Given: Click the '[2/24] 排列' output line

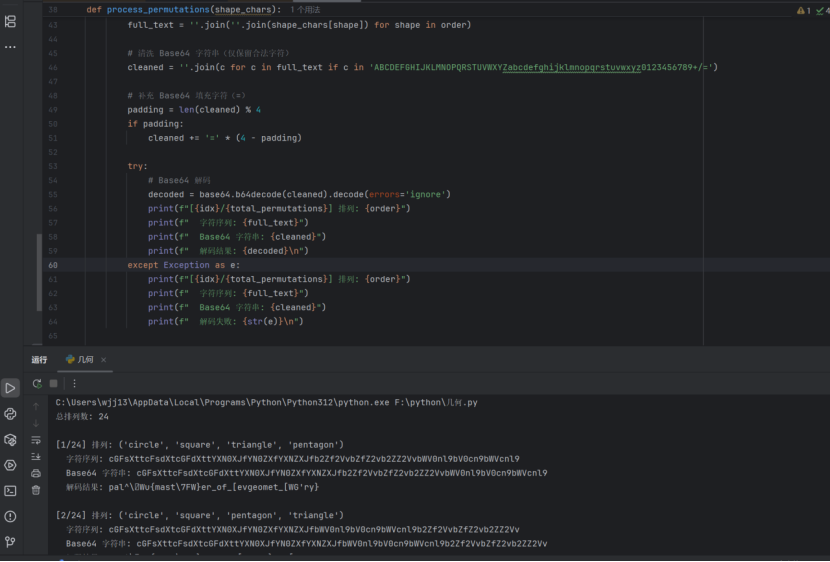Looking at the screenshot, I should pos(200,515).
